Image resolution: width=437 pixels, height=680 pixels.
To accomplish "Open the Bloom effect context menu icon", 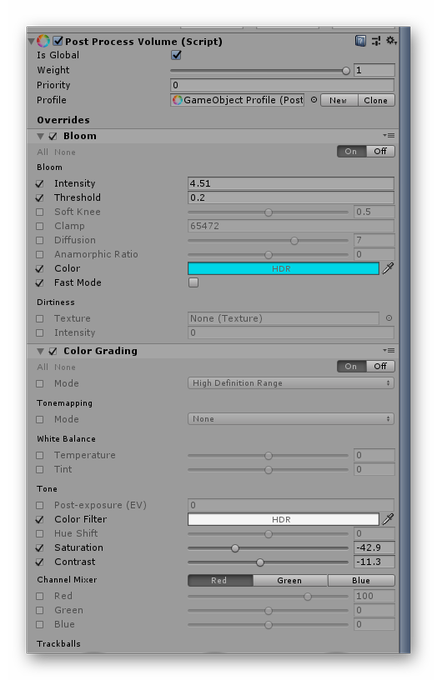I will pos(388,136).
